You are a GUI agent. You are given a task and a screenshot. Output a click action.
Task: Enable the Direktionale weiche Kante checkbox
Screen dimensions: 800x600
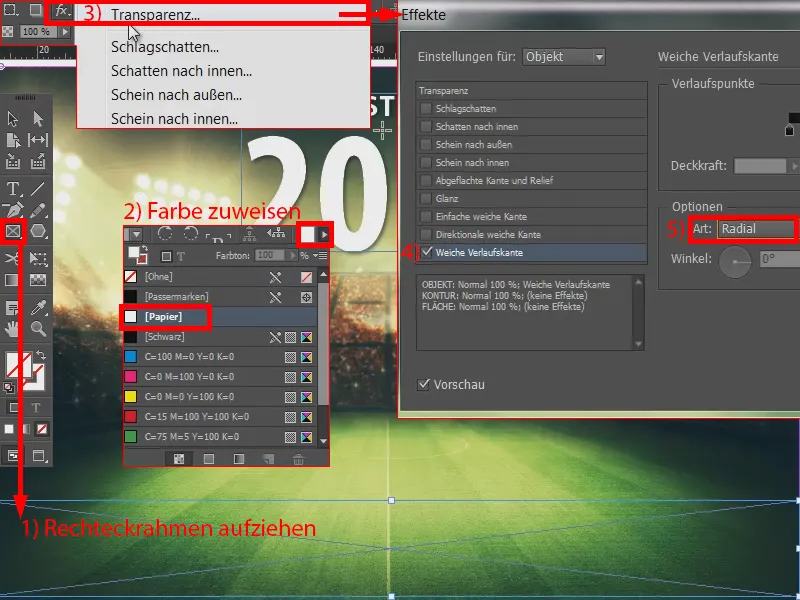(426, 235)
